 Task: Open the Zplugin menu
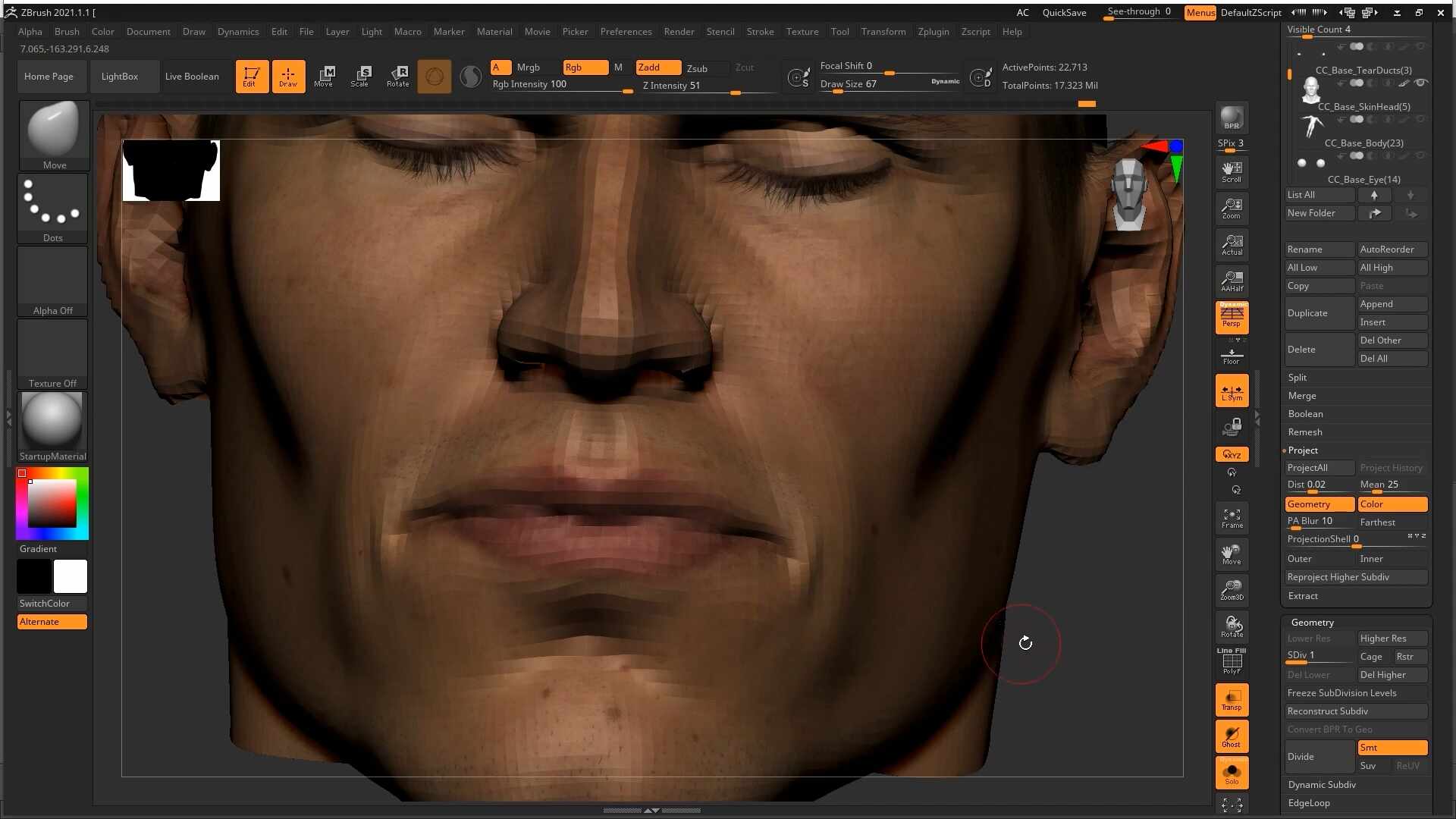(x=934, y=32)
